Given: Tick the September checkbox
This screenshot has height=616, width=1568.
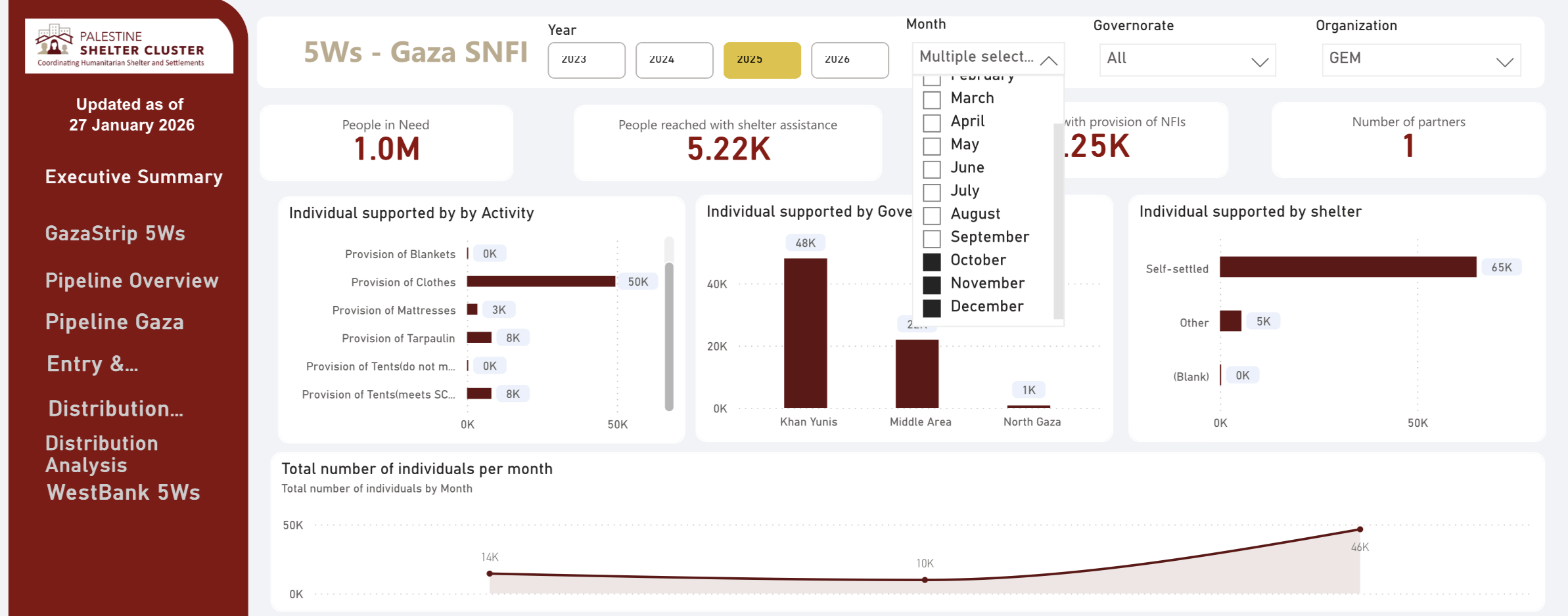Looking at the screenshot, I should click(x=932, y=238).
